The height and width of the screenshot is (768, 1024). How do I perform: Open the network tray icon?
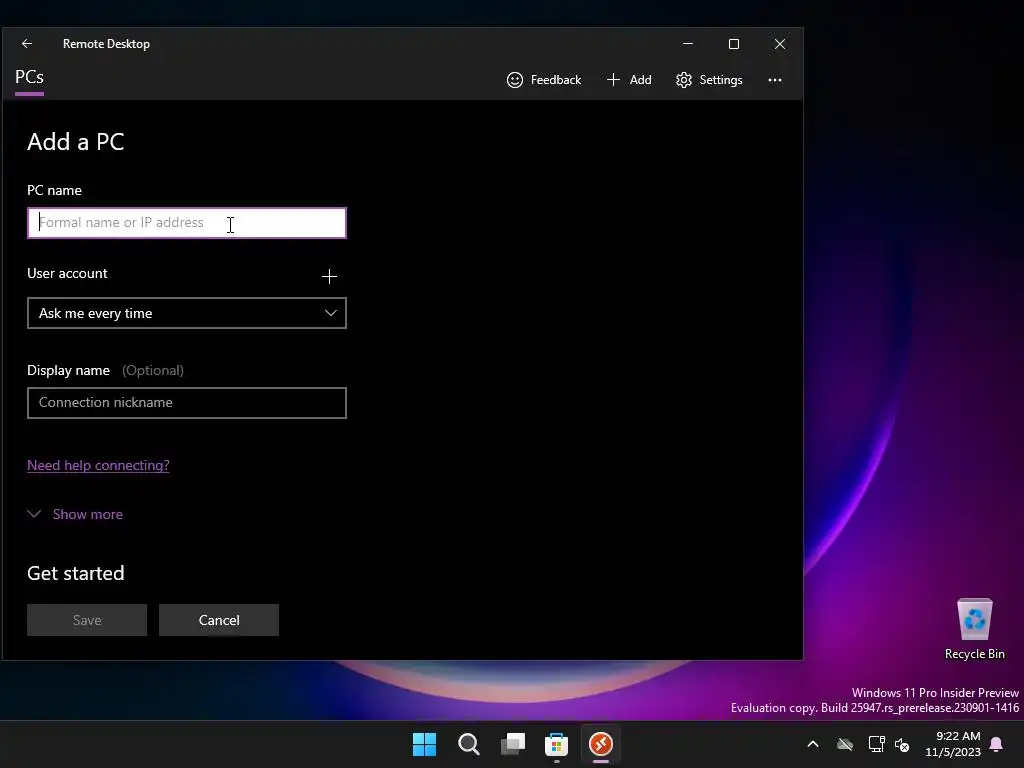(876, 744)
